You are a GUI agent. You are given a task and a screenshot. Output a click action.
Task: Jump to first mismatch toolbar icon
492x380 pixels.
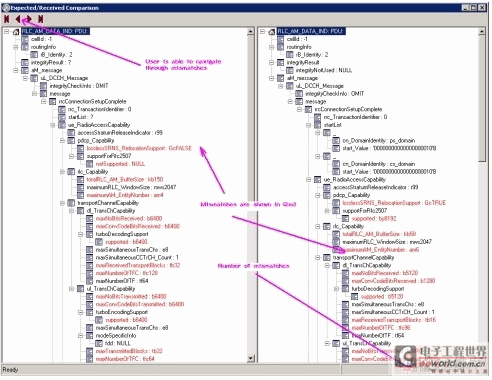click(x=7, y=19)
